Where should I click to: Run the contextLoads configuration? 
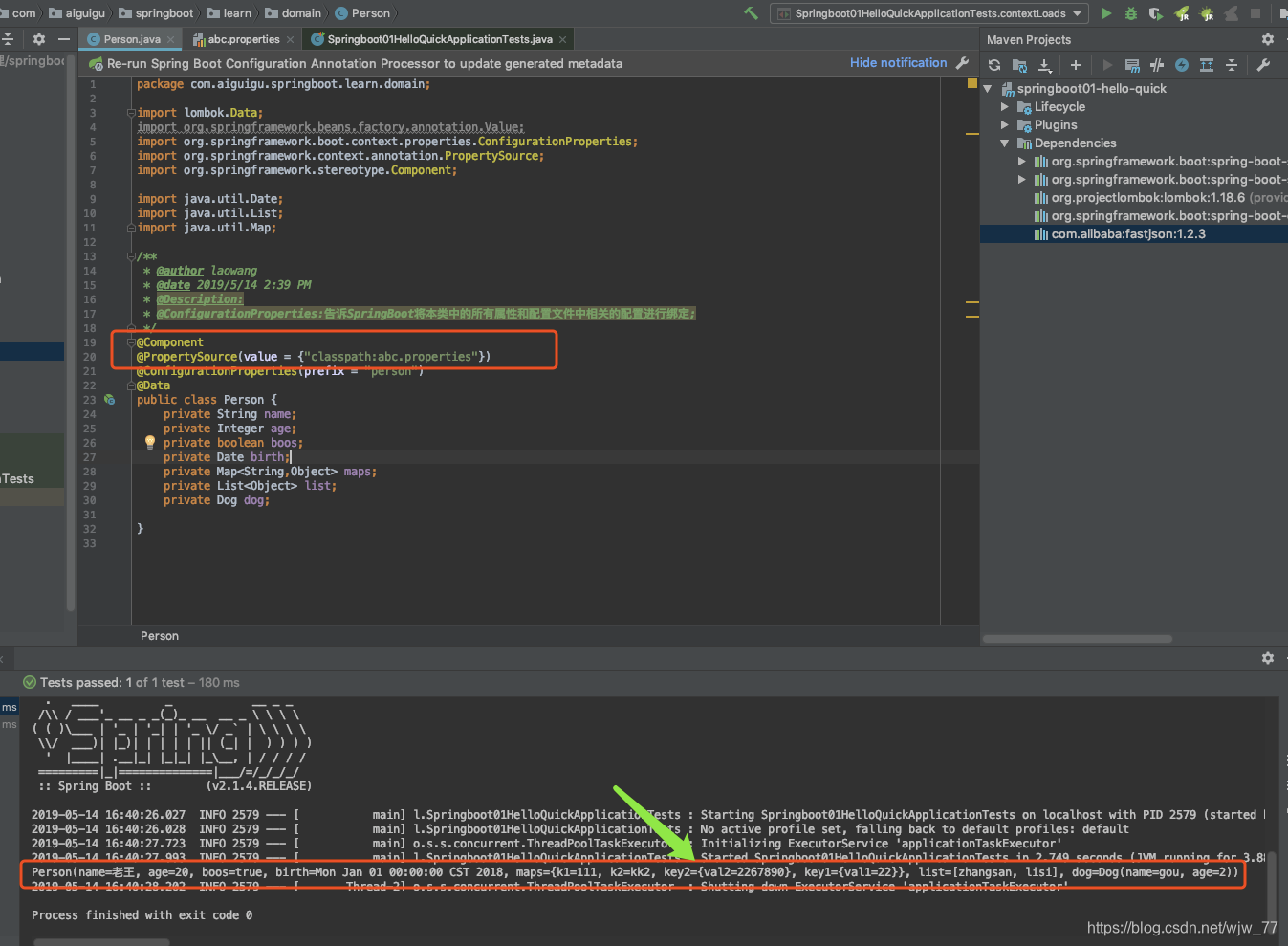[x=1106, y=13]
